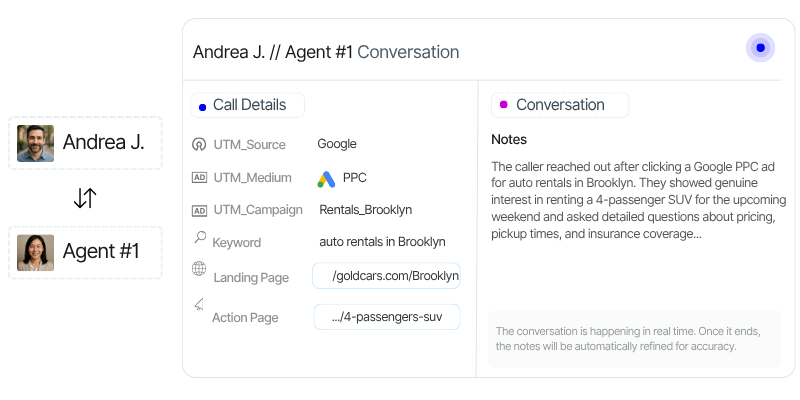
Task: Click the .../4-passengers-suv action page field
Action: 386,317
